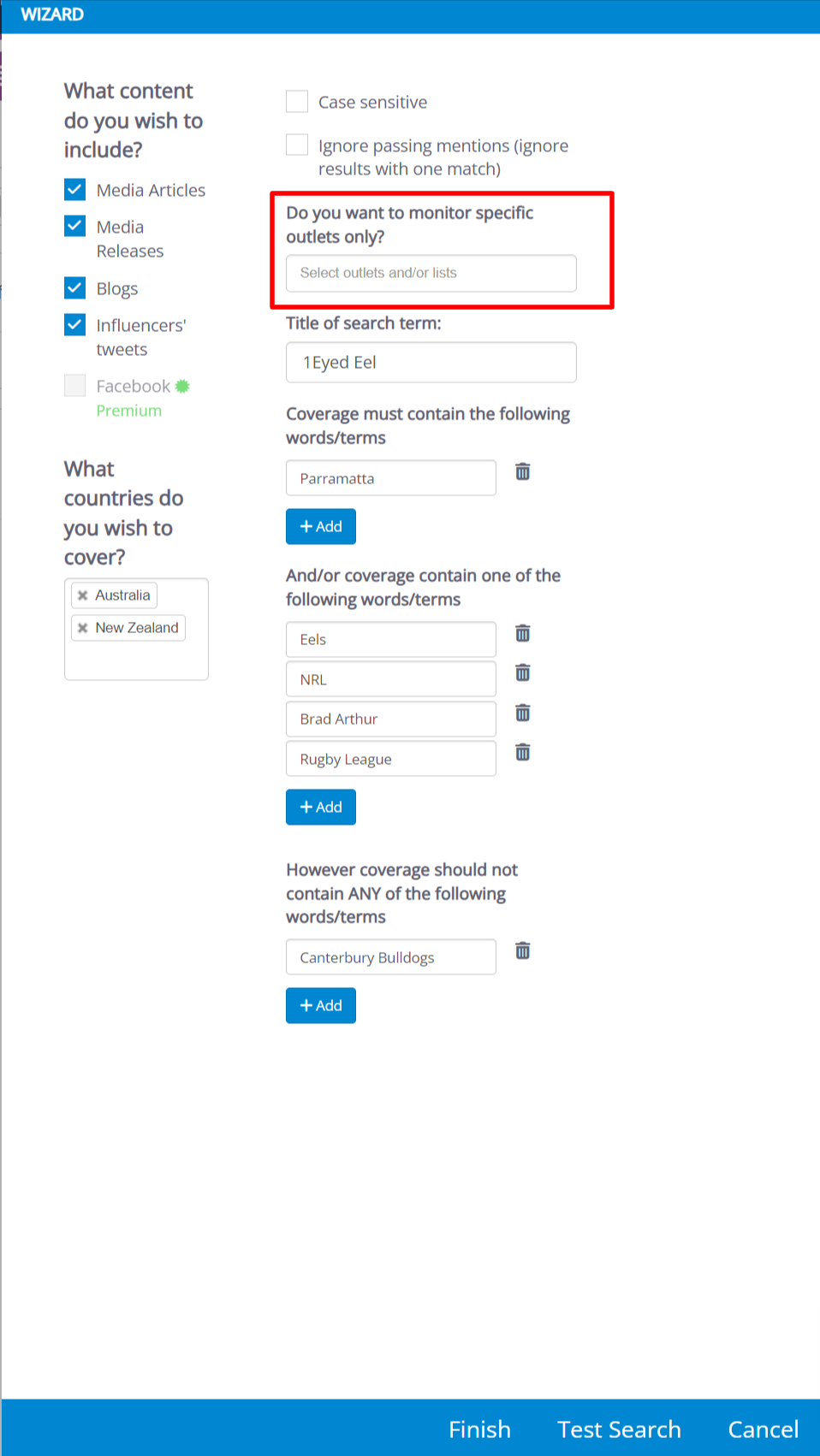Remove New Zealand tag from countries
The width and height of the screenshot is (820, 1456).
click(x=83, y=628)
